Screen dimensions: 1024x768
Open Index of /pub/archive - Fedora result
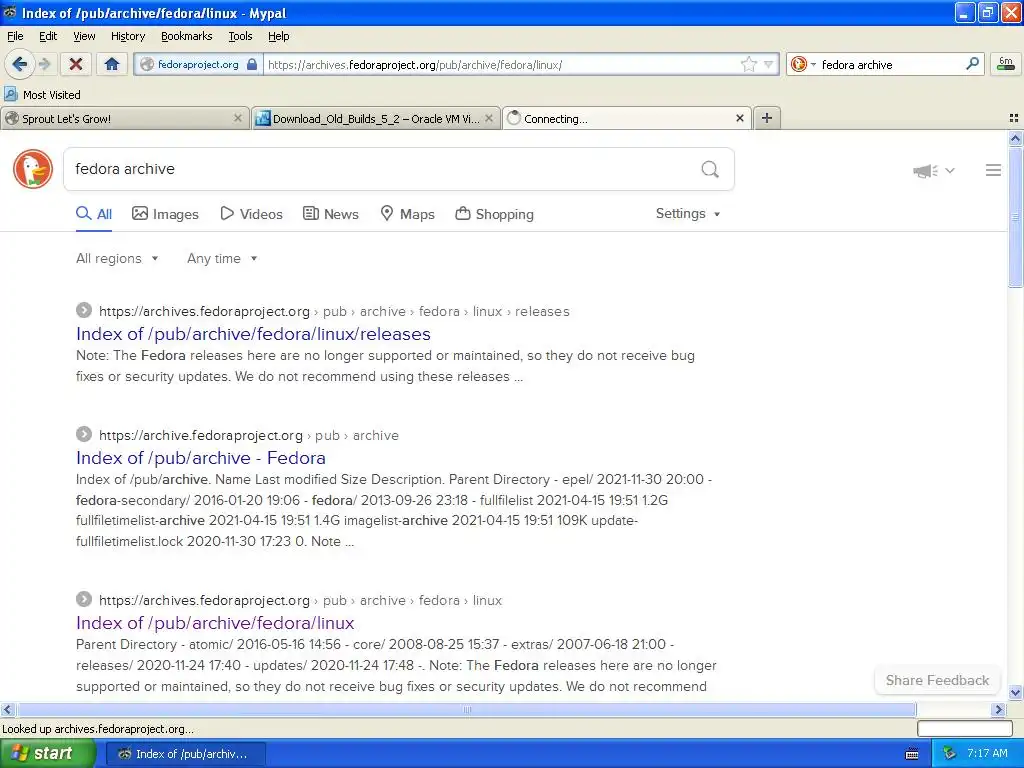pos(200,458)
